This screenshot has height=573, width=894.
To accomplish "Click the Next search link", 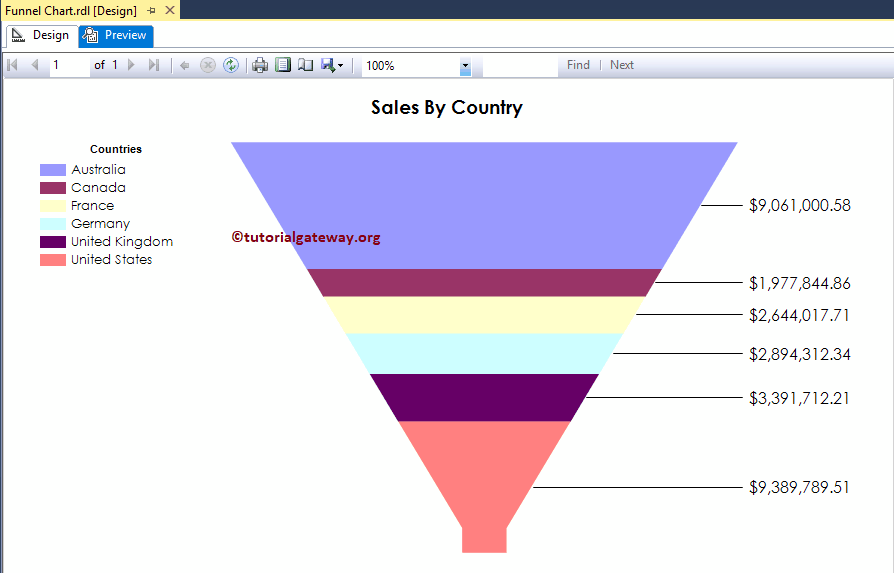I will click(621, 65).
